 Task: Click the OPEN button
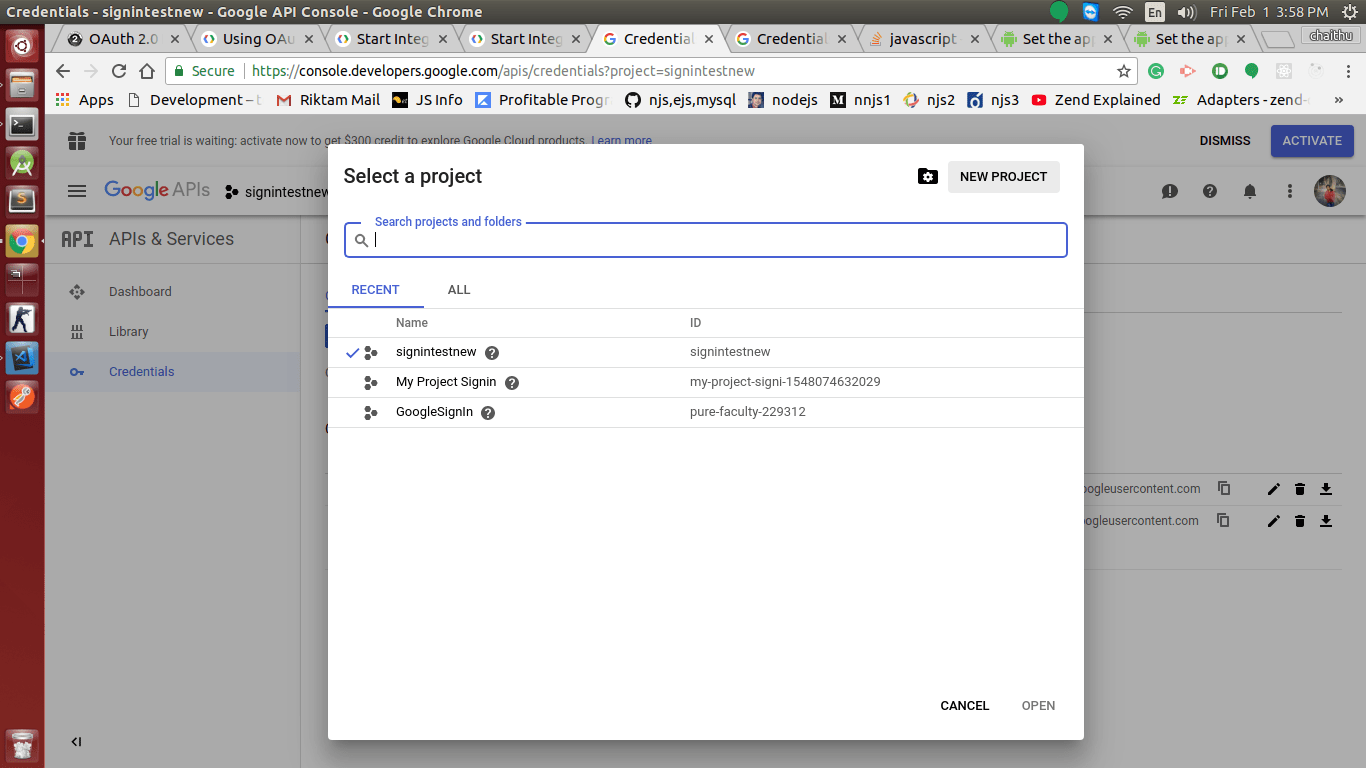pyautogui.click(x=1038, y=706)
